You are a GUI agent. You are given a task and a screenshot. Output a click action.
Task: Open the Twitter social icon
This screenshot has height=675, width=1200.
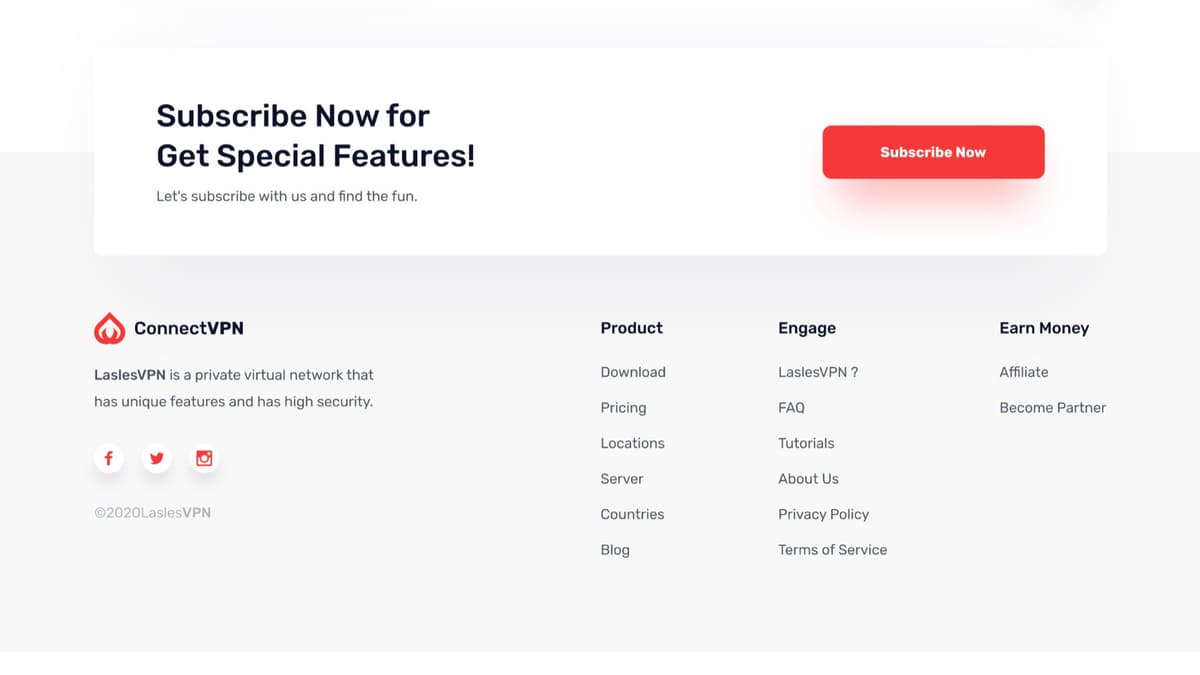coord(156,458)
